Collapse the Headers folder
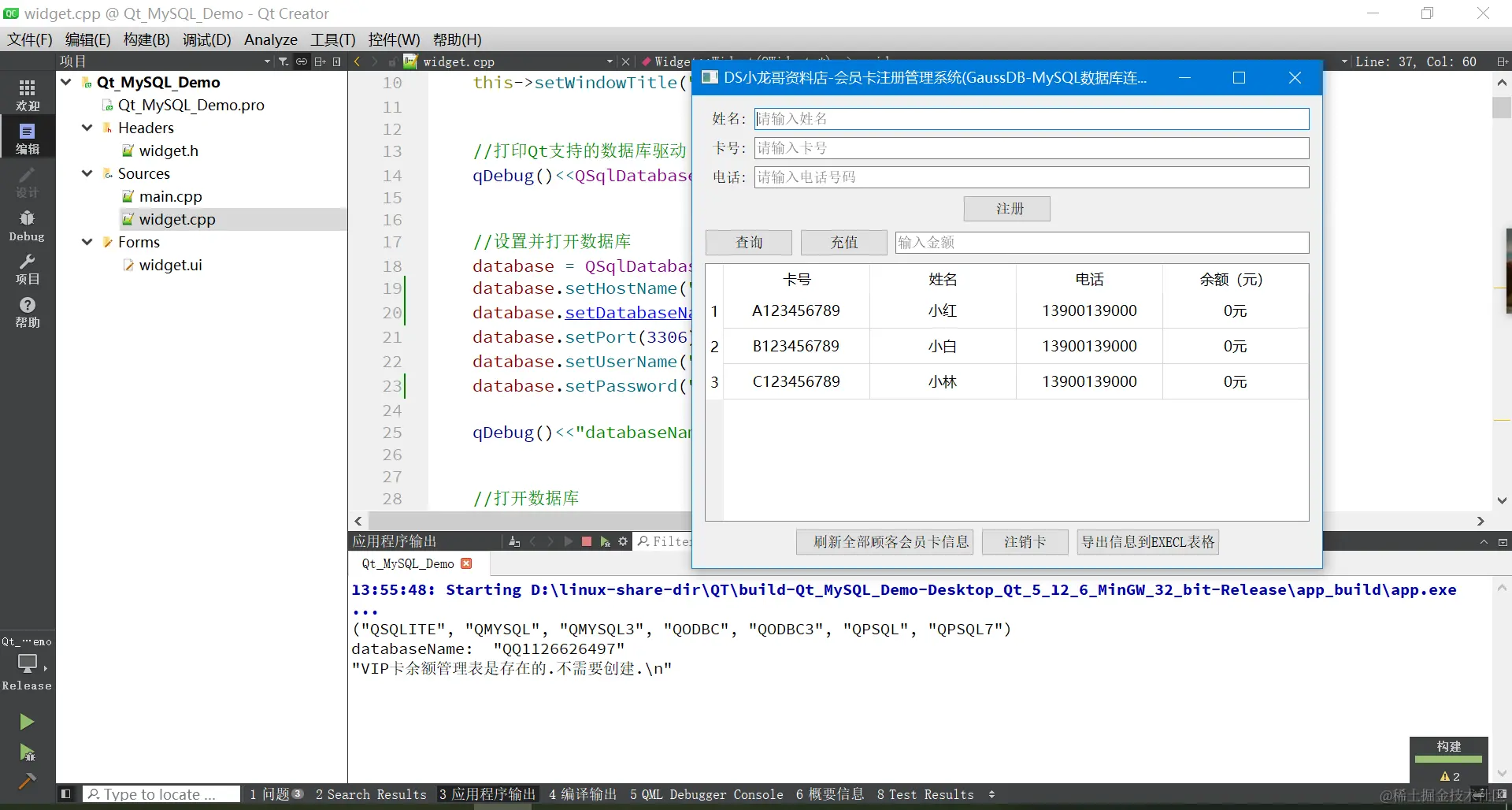Screen dimensions: 1512x810 [87, 128]
